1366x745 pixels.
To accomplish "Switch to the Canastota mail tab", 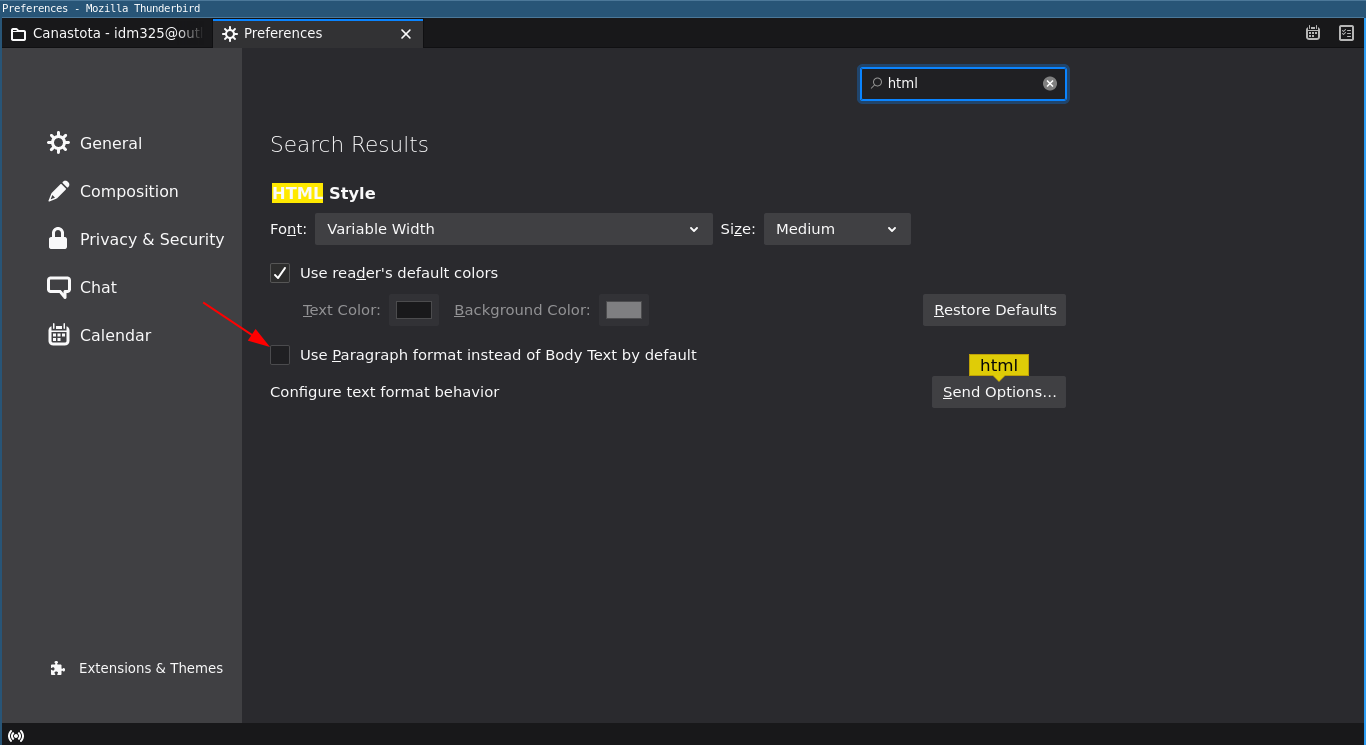I will [x=107, y=33].
